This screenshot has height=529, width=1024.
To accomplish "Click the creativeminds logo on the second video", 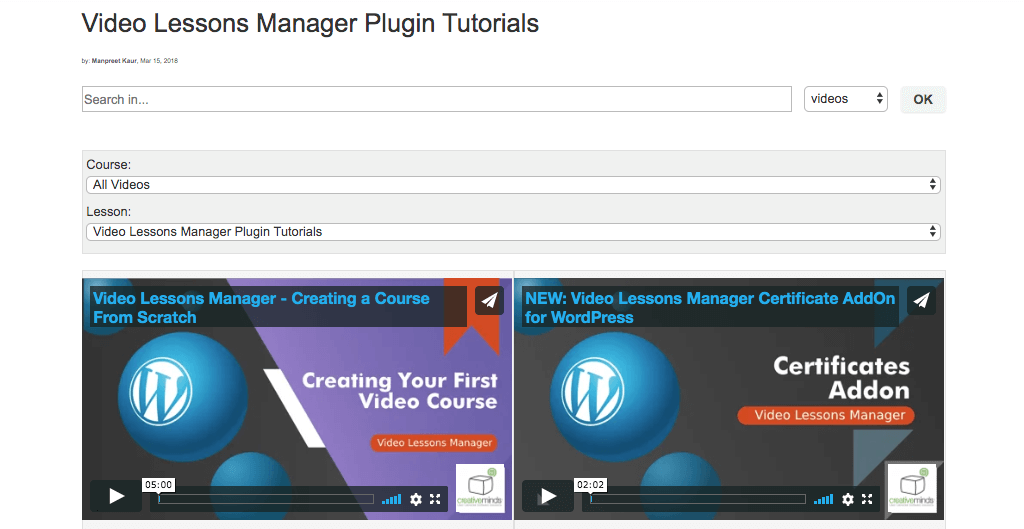I will click(912, 488).
